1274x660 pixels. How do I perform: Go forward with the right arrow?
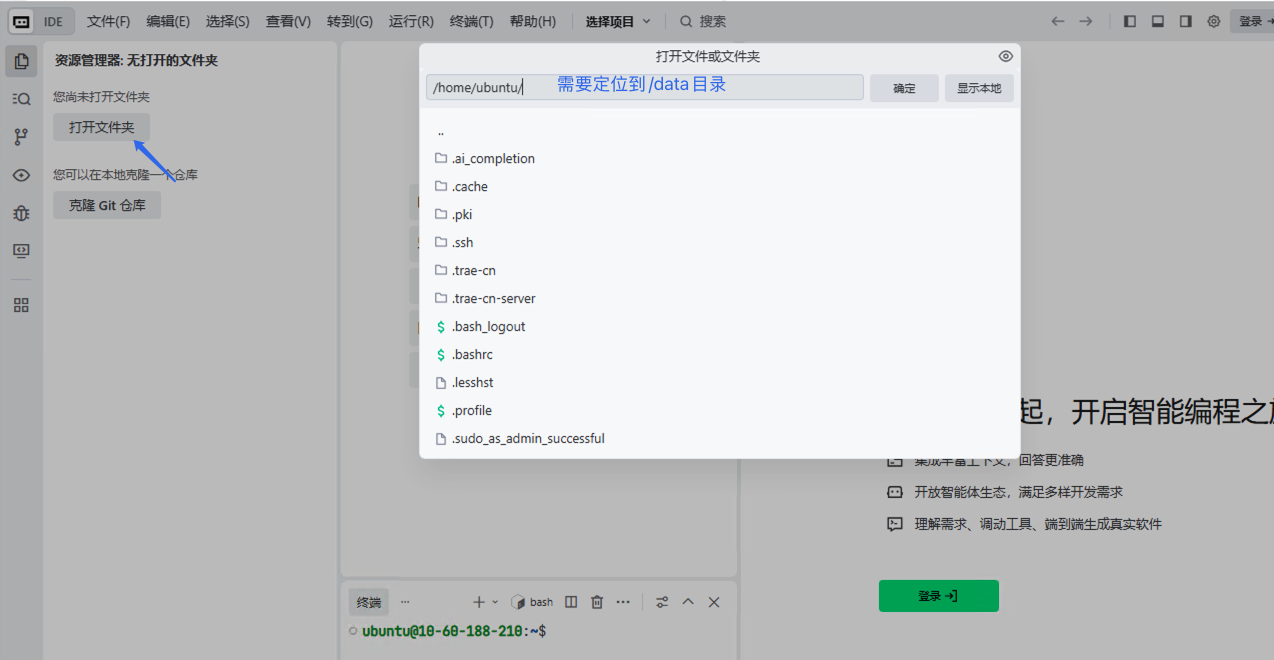(1086, 21)
